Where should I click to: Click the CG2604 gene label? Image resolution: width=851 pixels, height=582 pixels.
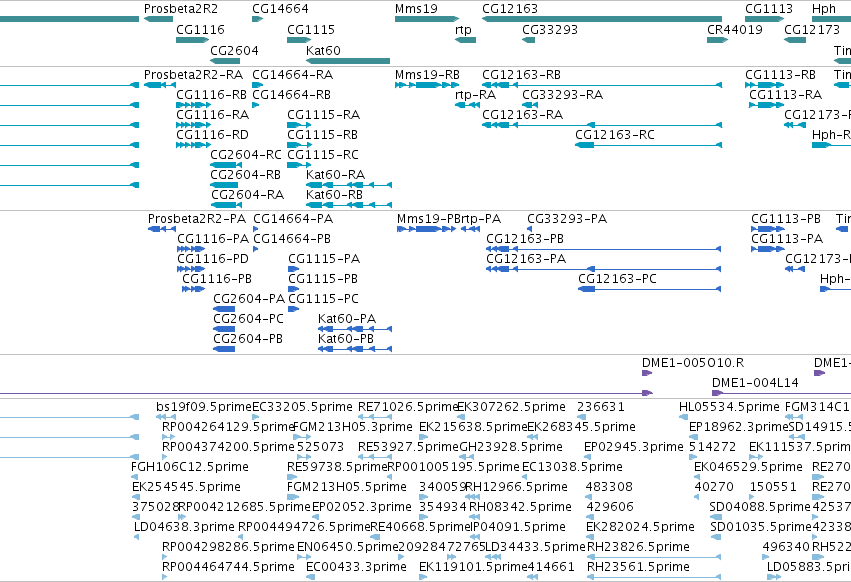(x=234, y=50)
